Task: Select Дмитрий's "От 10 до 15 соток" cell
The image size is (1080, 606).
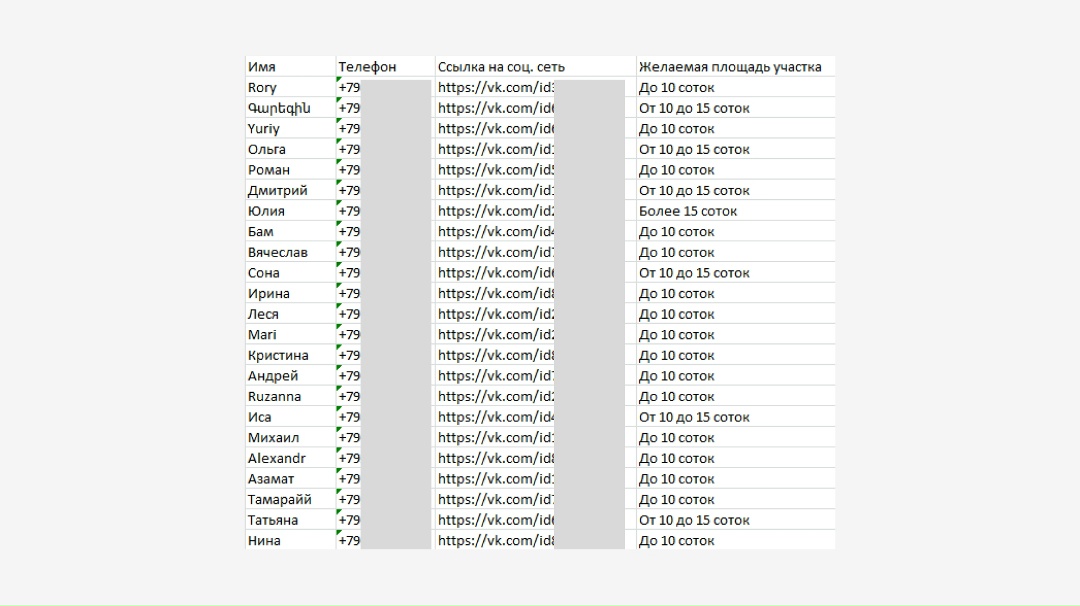Action: [x=694, y=191]
